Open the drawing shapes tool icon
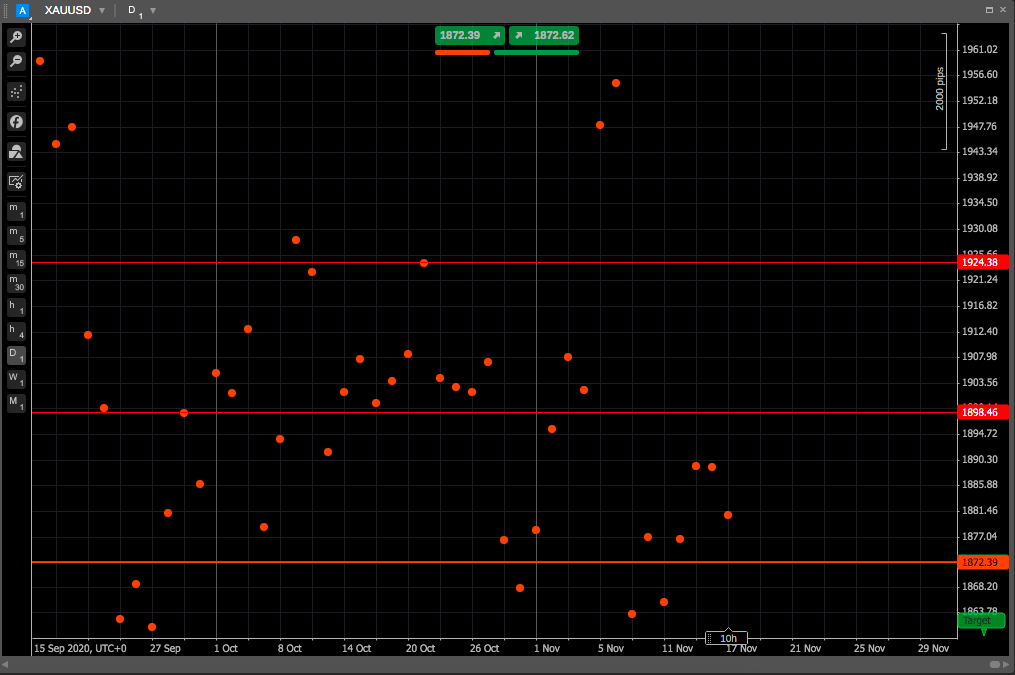Viewport: 1015px width, 675px height. 16,152
